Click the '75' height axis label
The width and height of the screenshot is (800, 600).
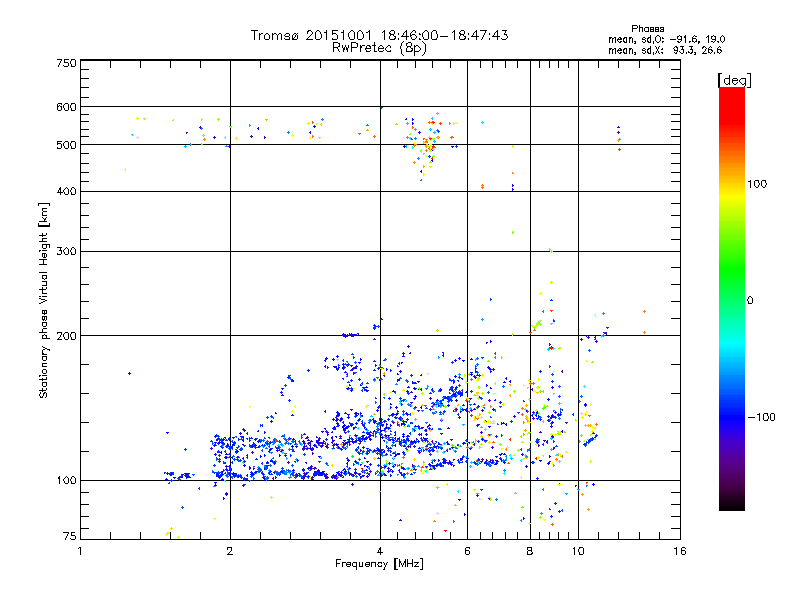[70, 536]
